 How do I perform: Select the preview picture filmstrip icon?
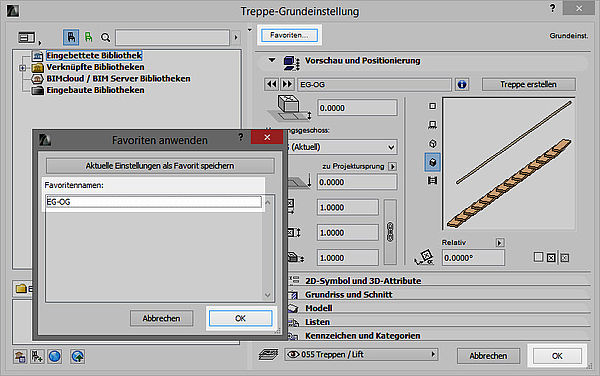click(432, 181)
